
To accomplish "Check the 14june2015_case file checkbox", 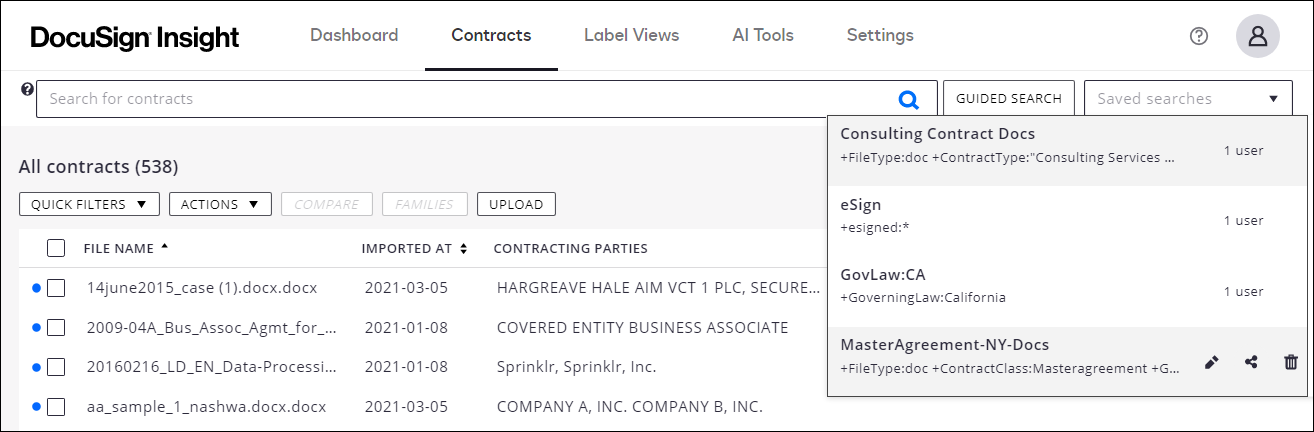I will [x=56, y=288].
